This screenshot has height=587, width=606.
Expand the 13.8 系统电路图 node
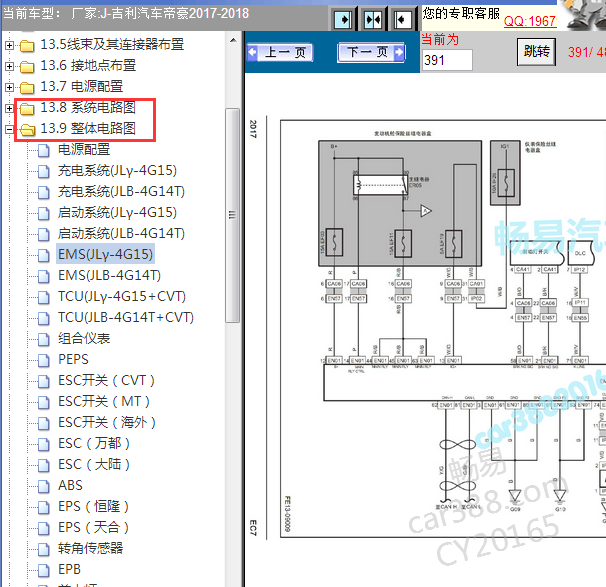pyautogui.click(x=9, y=108)
